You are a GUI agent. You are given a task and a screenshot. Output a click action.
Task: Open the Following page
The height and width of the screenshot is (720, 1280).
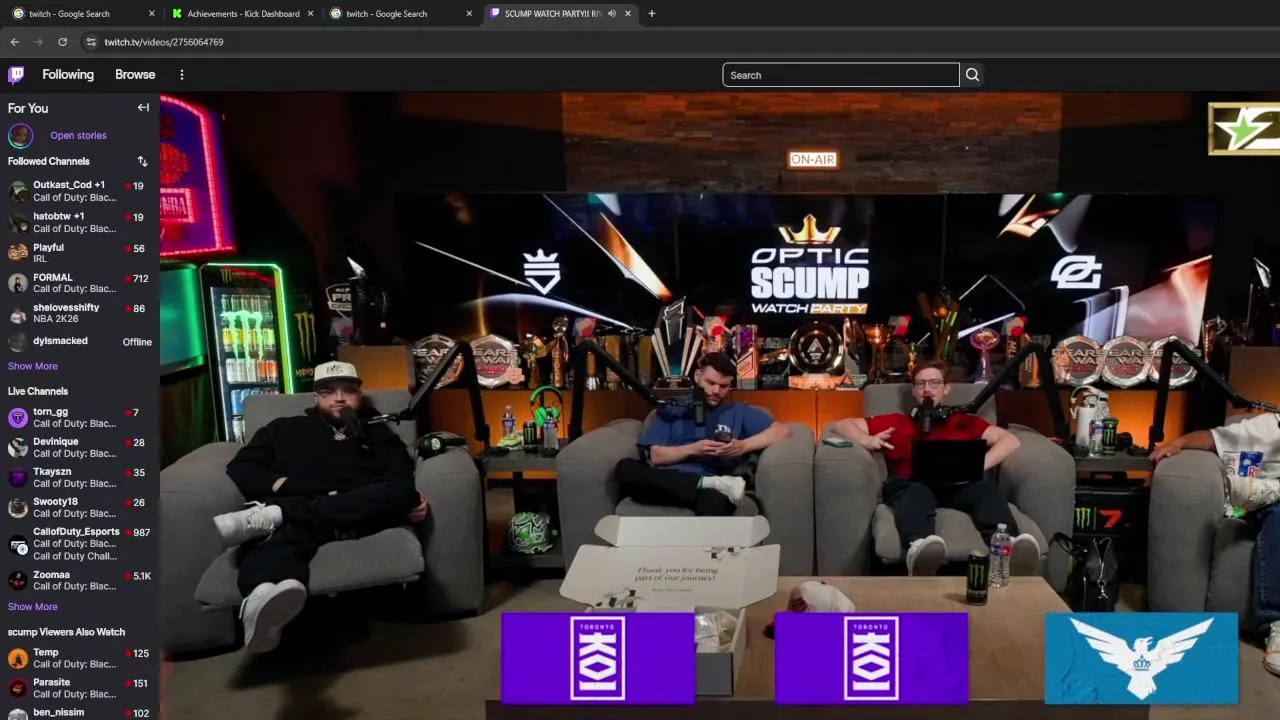[x=68, y=75]
